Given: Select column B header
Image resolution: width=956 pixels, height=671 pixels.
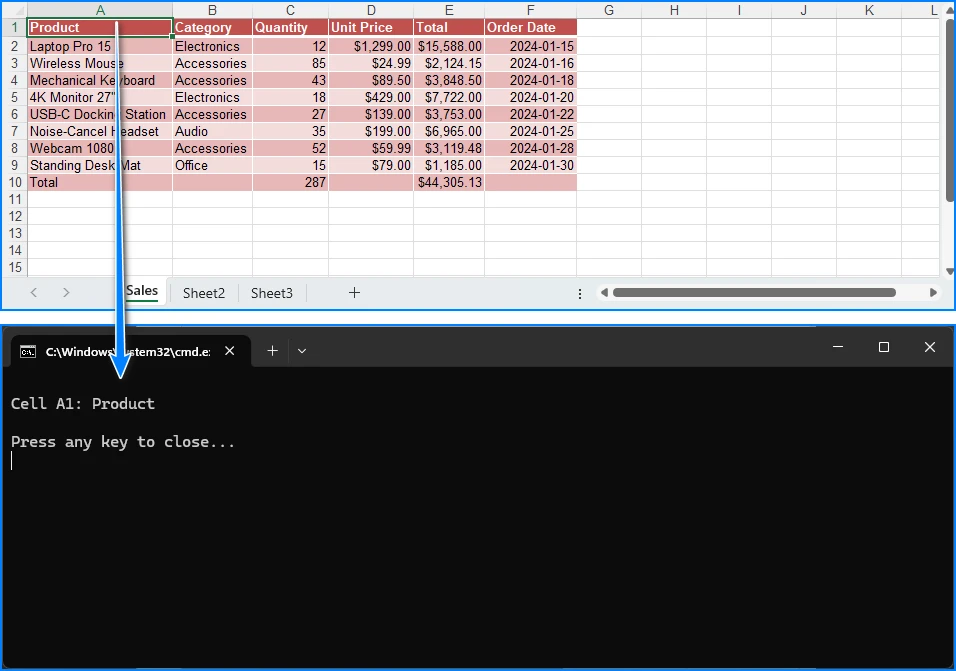Looking at the screenshot, I should point(212,10).
